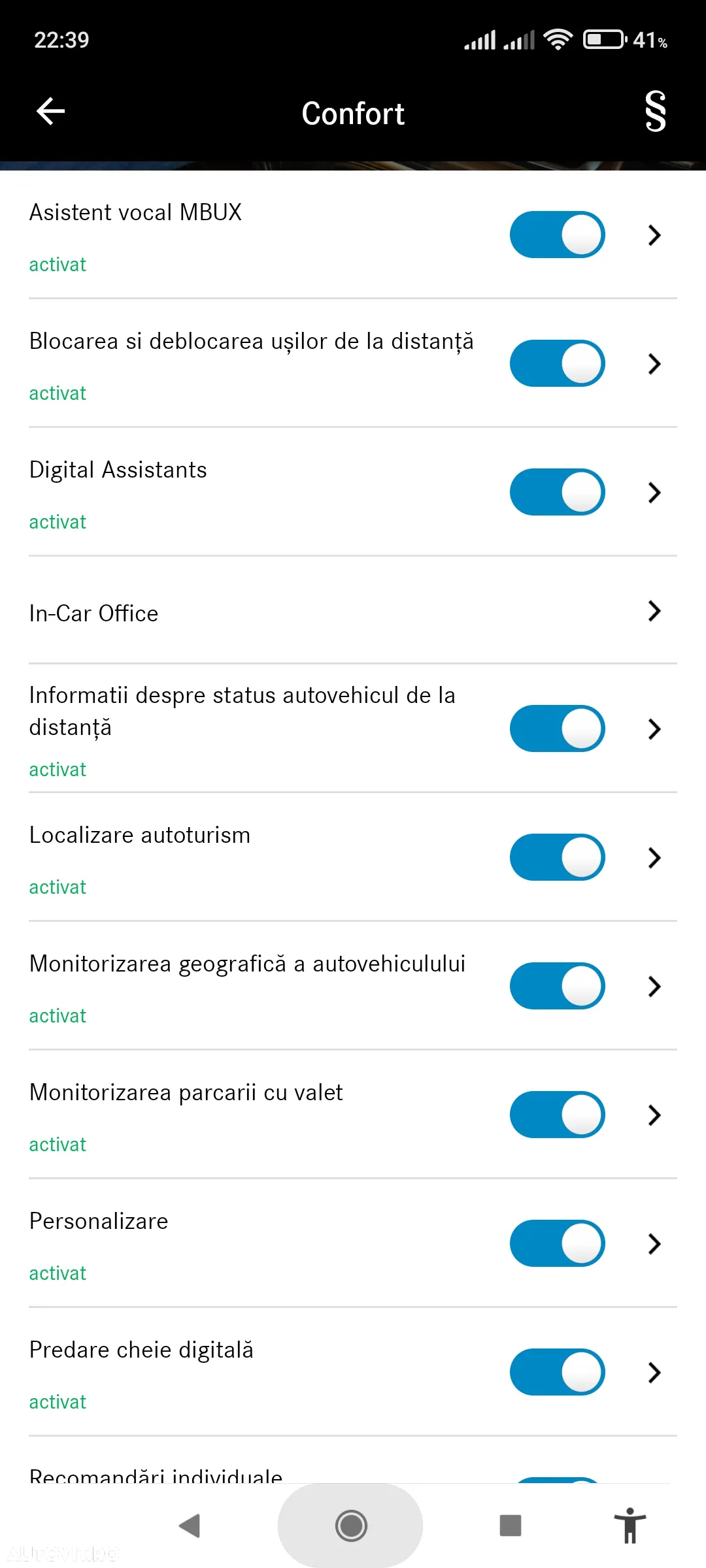
Task: Open the legal paragraph symbol icon
Action: [x=655, y=111]
